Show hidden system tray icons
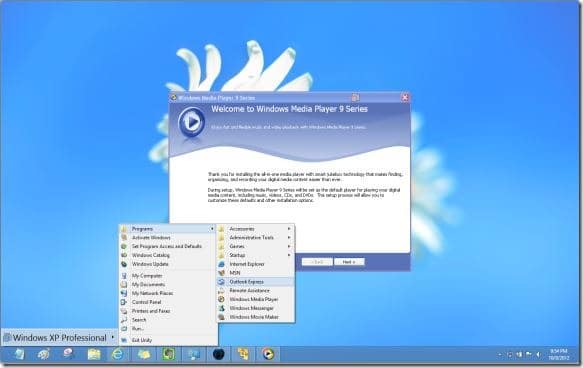583x368 pixels. pos(499,355)
